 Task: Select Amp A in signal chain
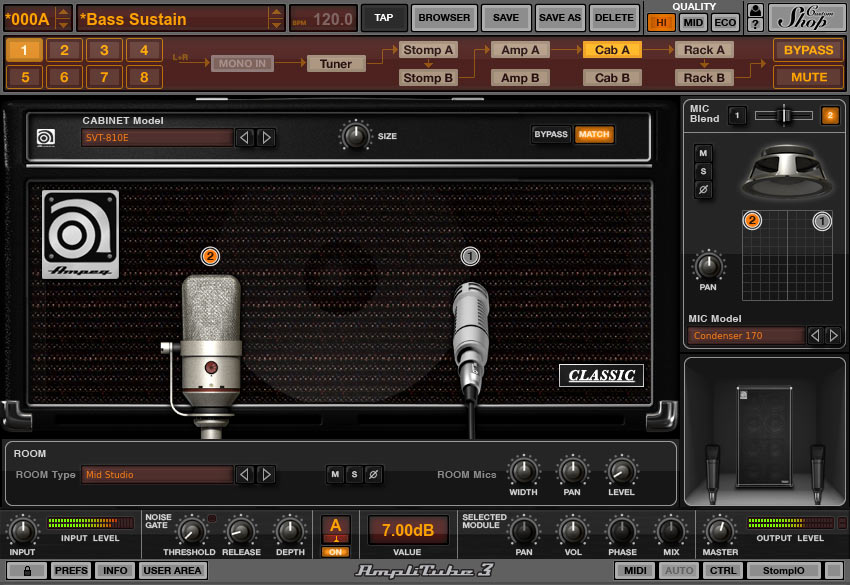[520, 49]
